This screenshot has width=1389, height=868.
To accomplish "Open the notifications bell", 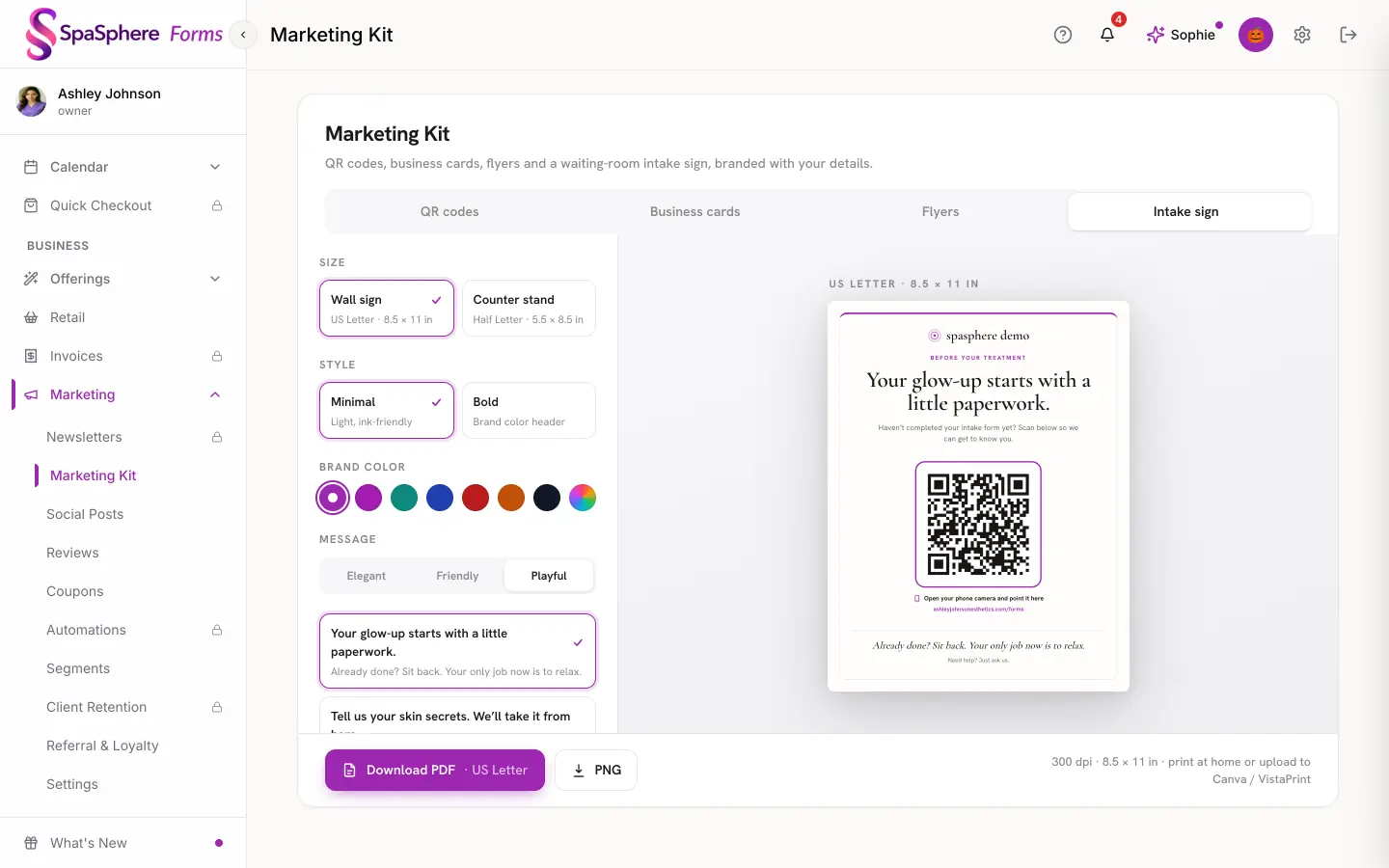I will coord(1107,35).
